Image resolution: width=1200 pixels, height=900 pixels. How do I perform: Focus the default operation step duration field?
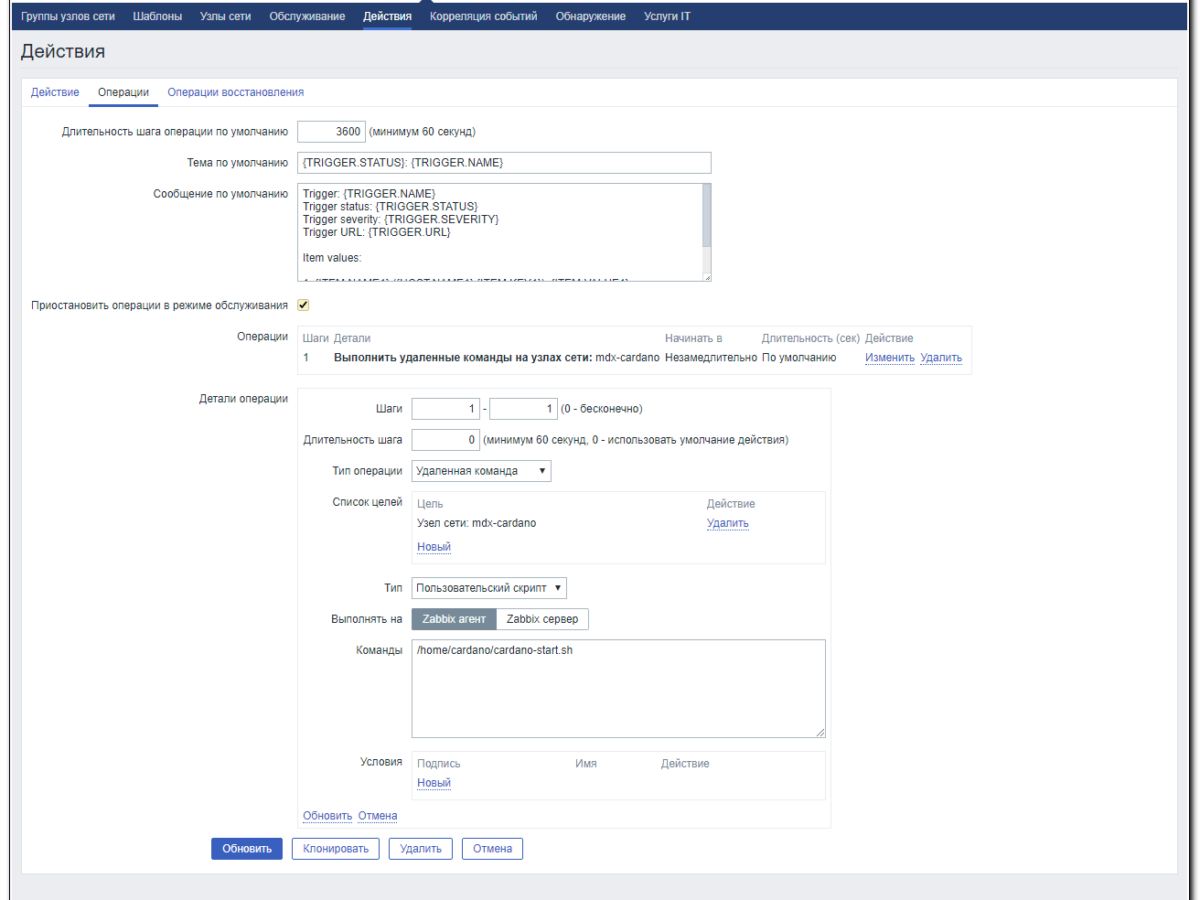[x=330, y=131]
